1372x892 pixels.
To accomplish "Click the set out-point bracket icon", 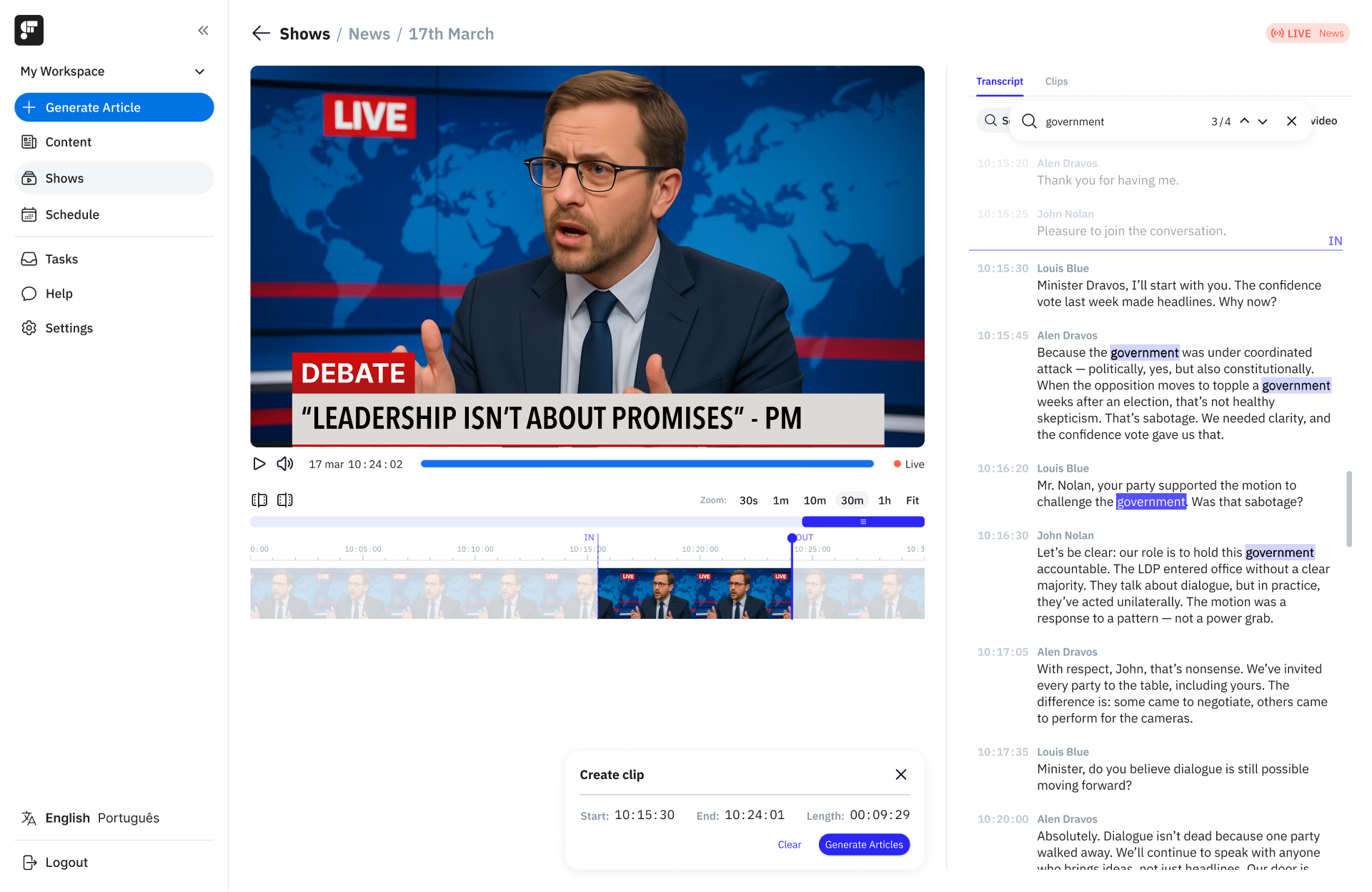I will tap(285, 500).
